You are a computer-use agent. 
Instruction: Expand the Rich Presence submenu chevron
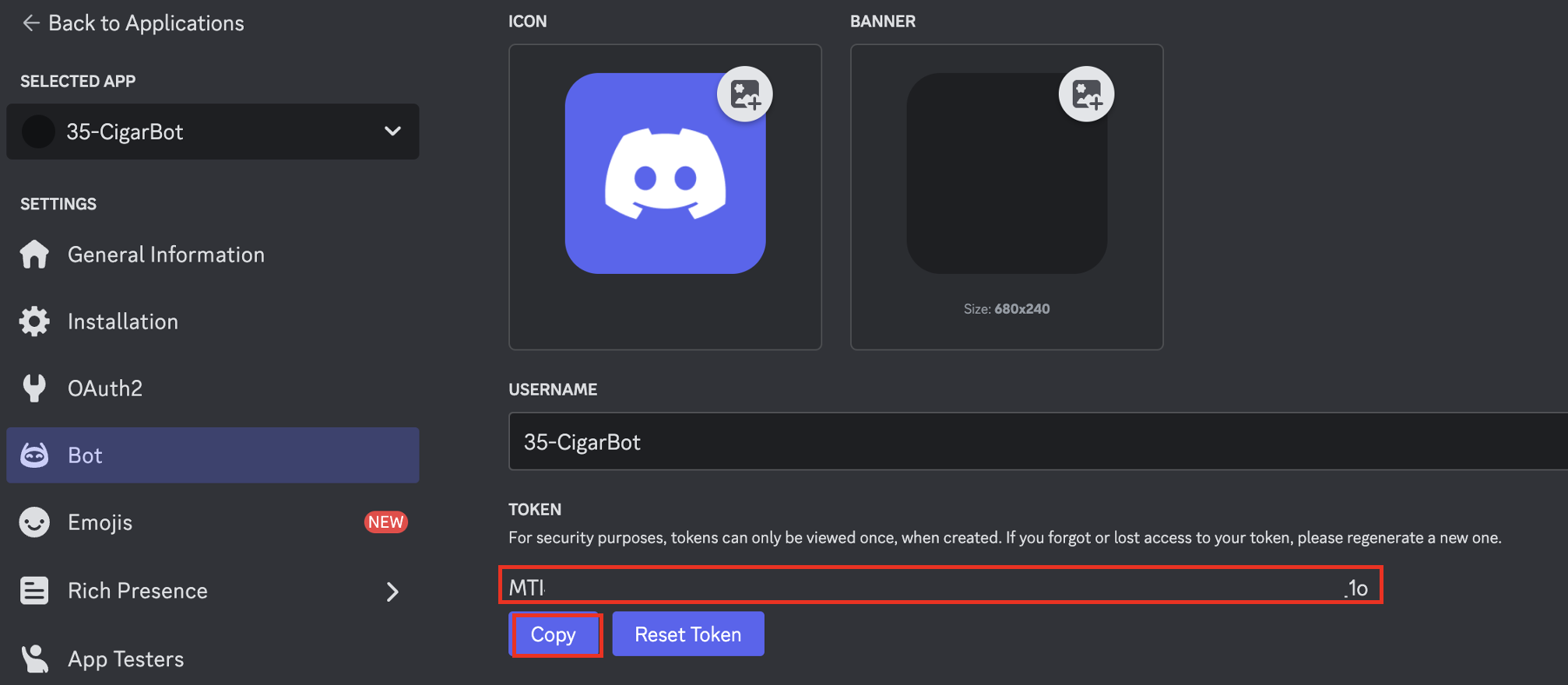click(392, 592)
